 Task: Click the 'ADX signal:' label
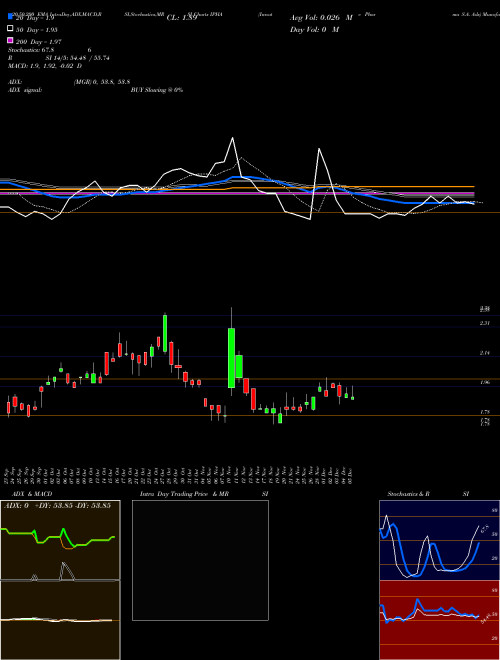pos(25,90)
